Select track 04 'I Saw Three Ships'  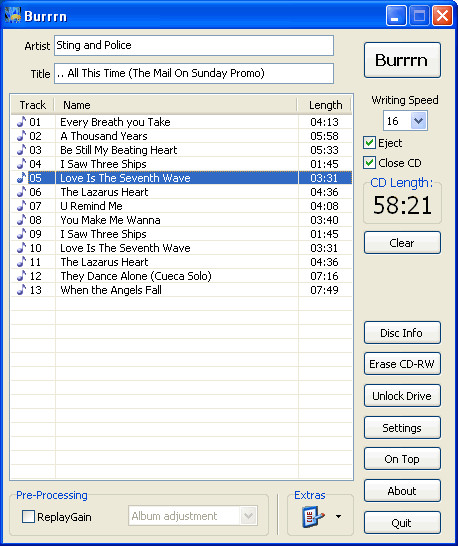[x=181, y=164]
